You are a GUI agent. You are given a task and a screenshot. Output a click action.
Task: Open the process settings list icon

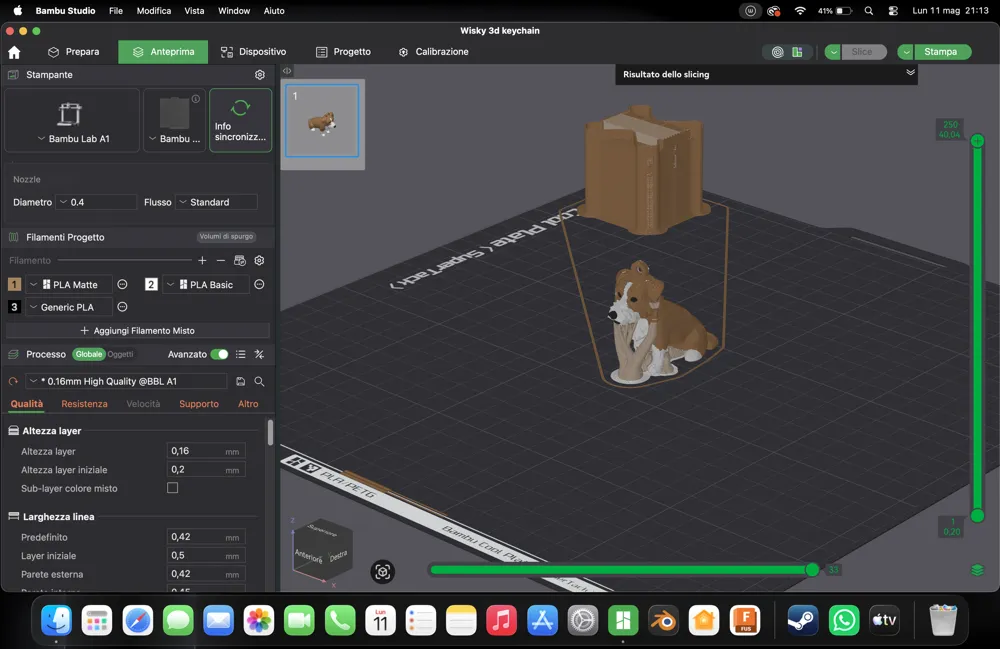point(240,354)
